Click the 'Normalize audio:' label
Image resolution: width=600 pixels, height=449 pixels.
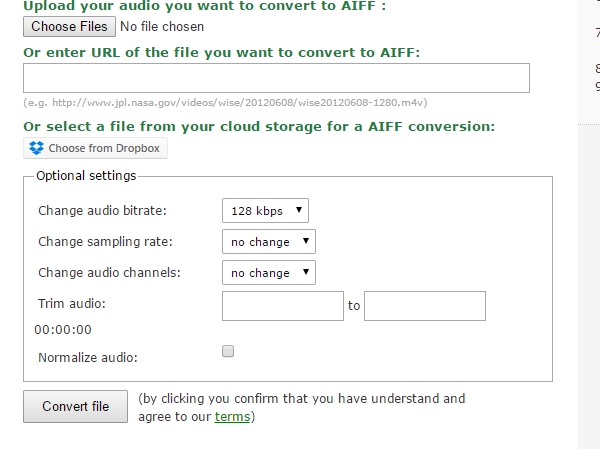[x=88, y=357]
